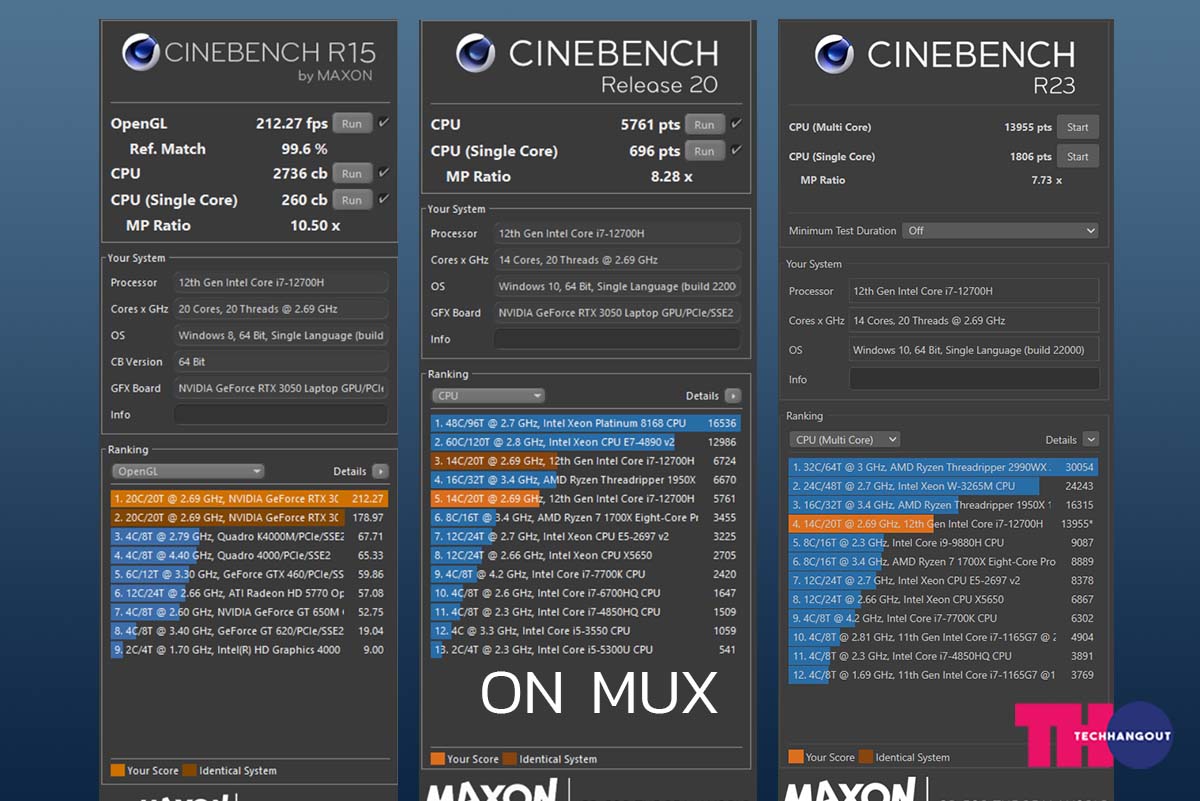Click the CB Version field showing 64 Bit
This screenshot has width=1200, height=801.
click(x=280, y=362)
